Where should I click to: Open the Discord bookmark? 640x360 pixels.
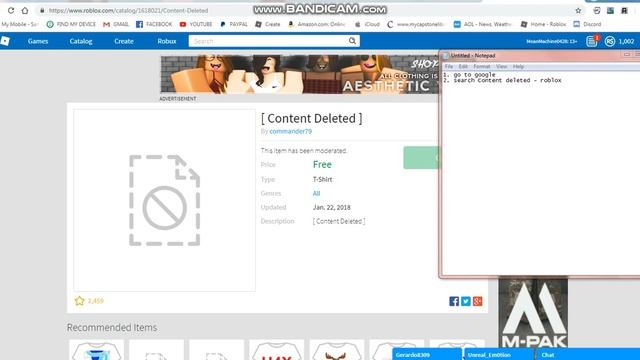[587, 24]
